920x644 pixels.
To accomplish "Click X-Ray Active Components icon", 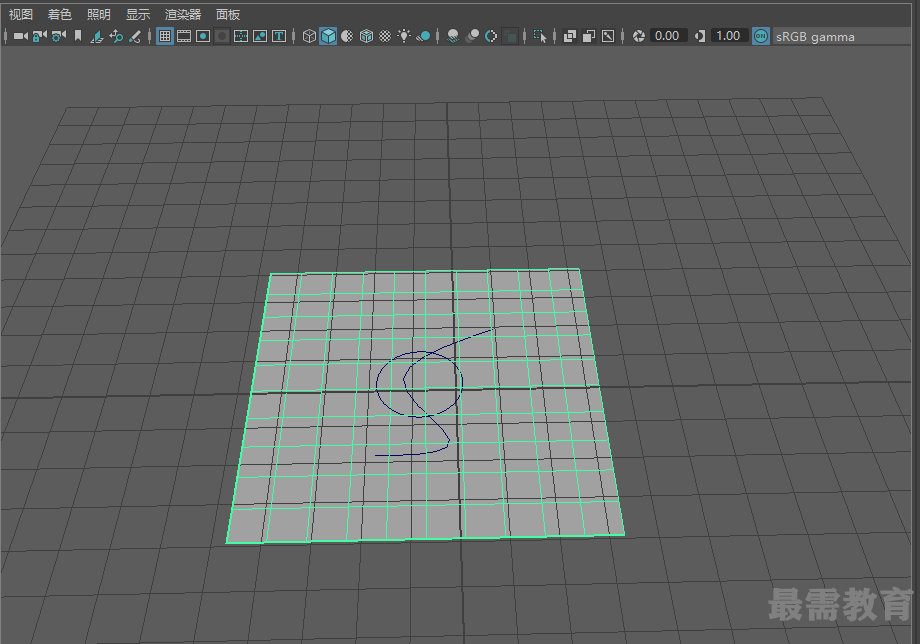I will coord(588,36).
